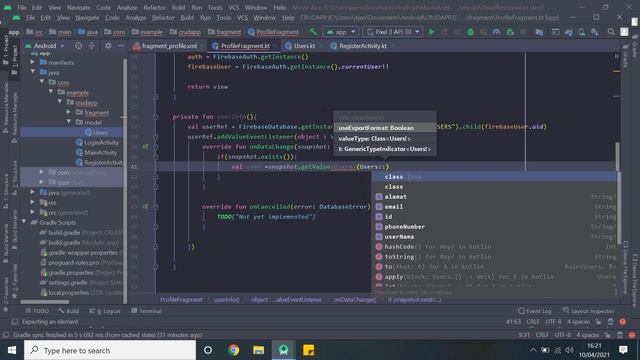
Task: Click the CRLF line separator in status bar
Action: (533, 322)
